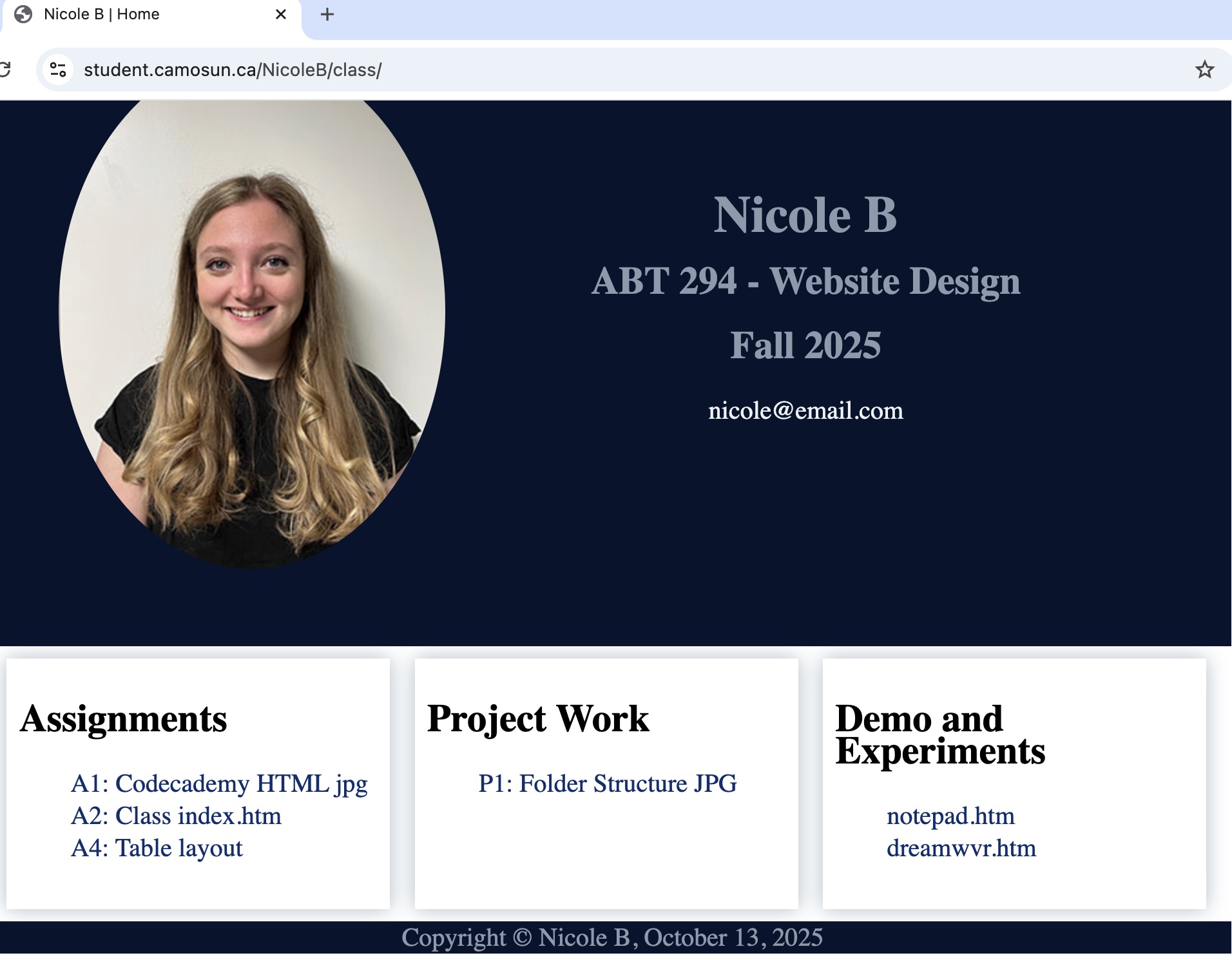Image resolution: width=1232 pixels, height=960 pixels.
Task: Select the Nicole B | Home tab
Action: 129,14
